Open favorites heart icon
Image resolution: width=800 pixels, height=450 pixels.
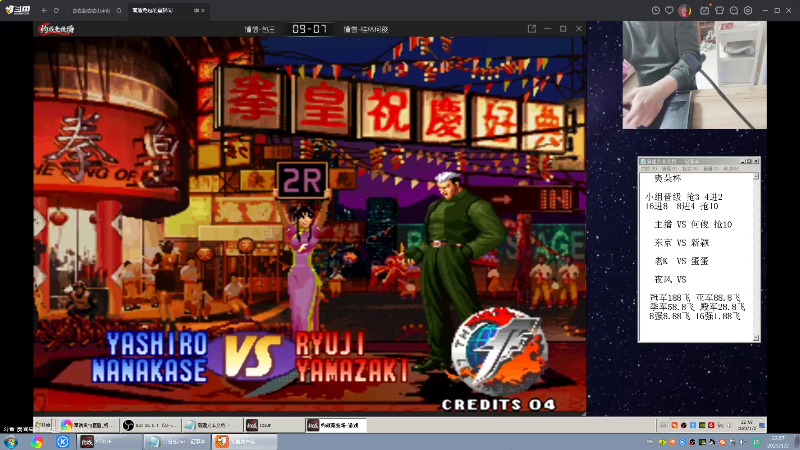point(669,10)
